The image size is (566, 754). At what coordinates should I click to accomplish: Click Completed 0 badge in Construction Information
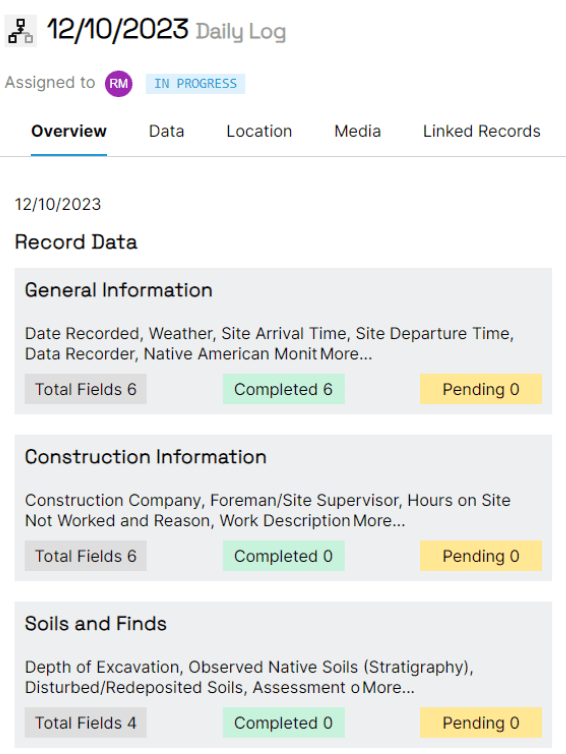[284, 556]
